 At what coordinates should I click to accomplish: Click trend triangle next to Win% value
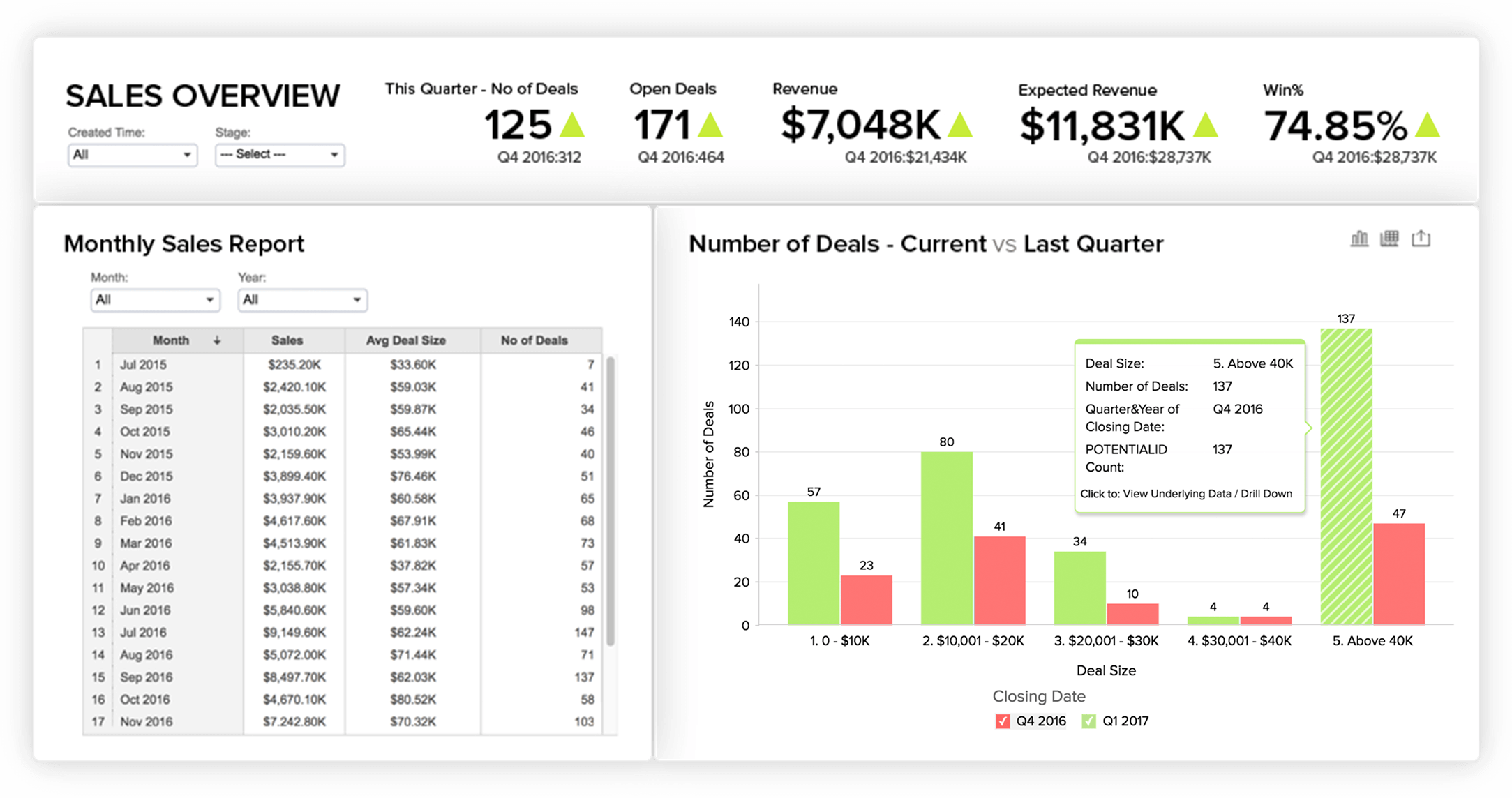(x=1427, y=126)
